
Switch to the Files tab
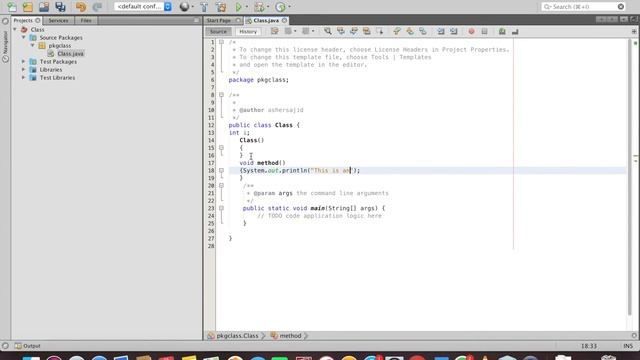(x=86, y=20)
